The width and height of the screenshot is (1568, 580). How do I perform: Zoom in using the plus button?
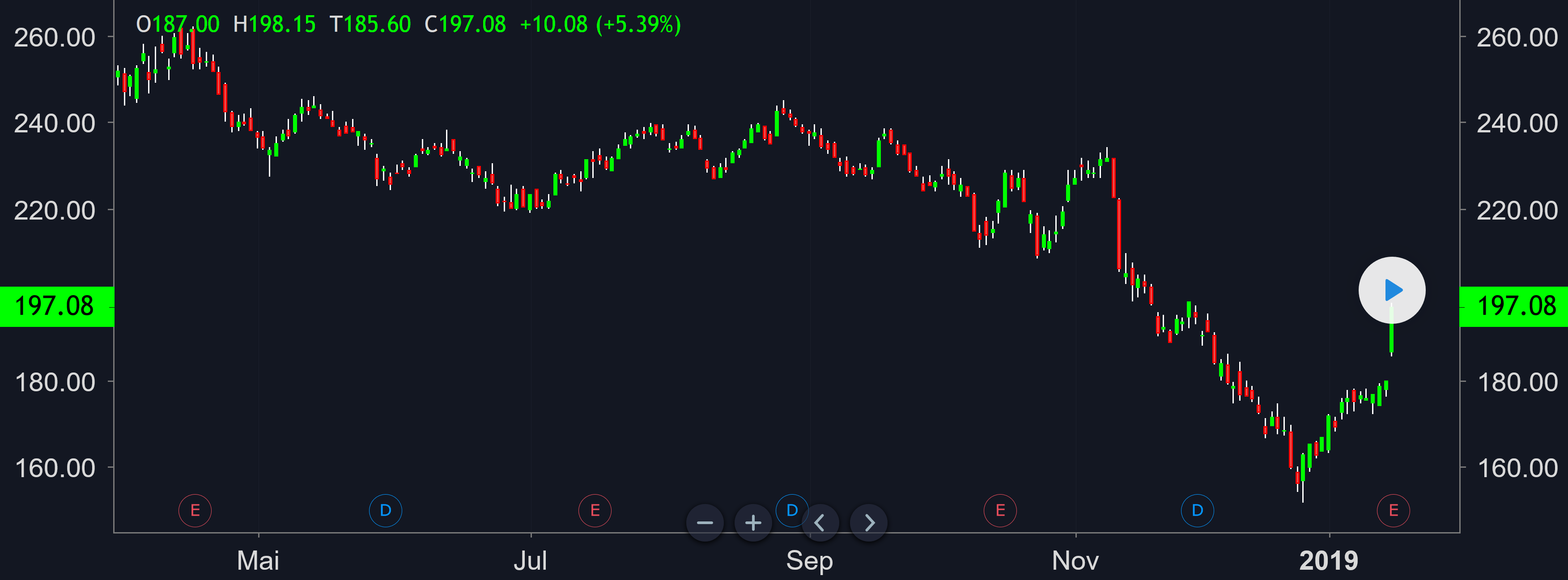tap(752, 522)
